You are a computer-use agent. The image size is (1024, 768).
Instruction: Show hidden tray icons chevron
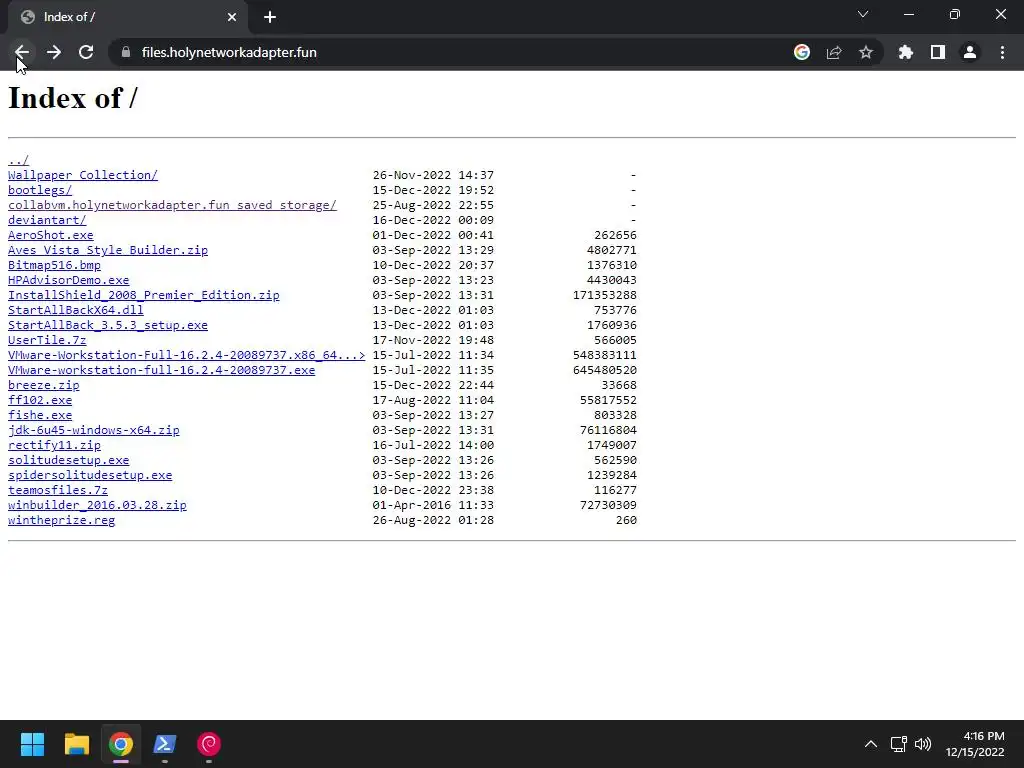(x=871, y=744)
